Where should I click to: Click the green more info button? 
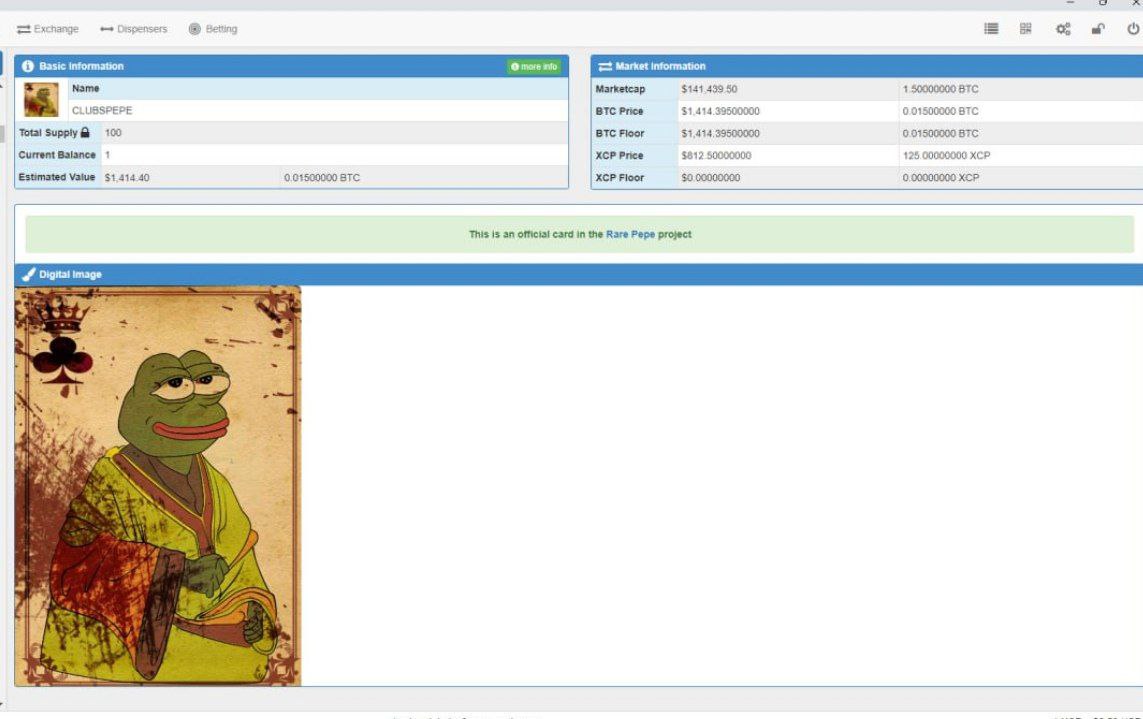pyautogui.click(x=534, y=66)
